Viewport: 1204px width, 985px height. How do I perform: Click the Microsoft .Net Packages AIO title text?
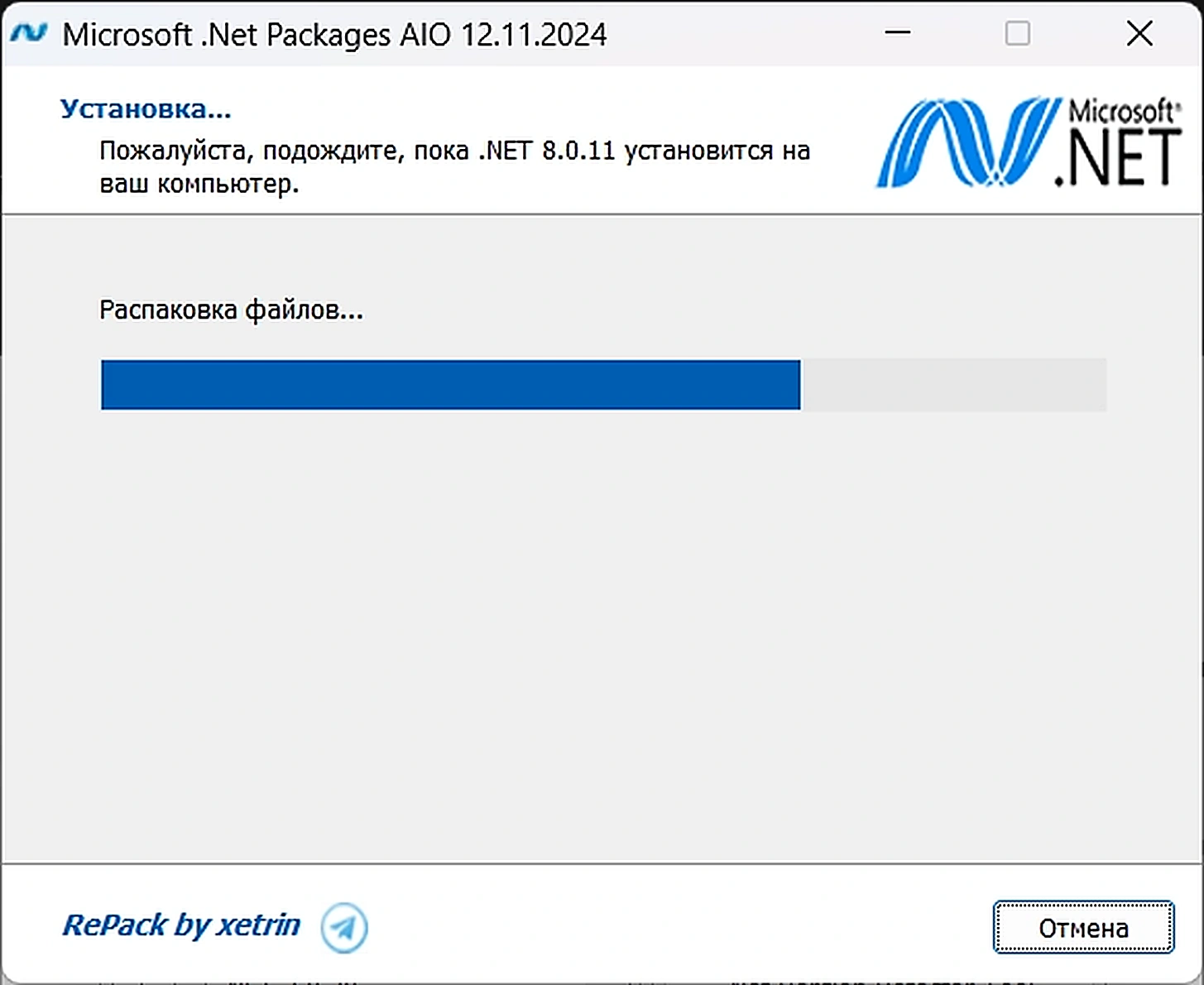pyautogui.click(x=257, y=35)
